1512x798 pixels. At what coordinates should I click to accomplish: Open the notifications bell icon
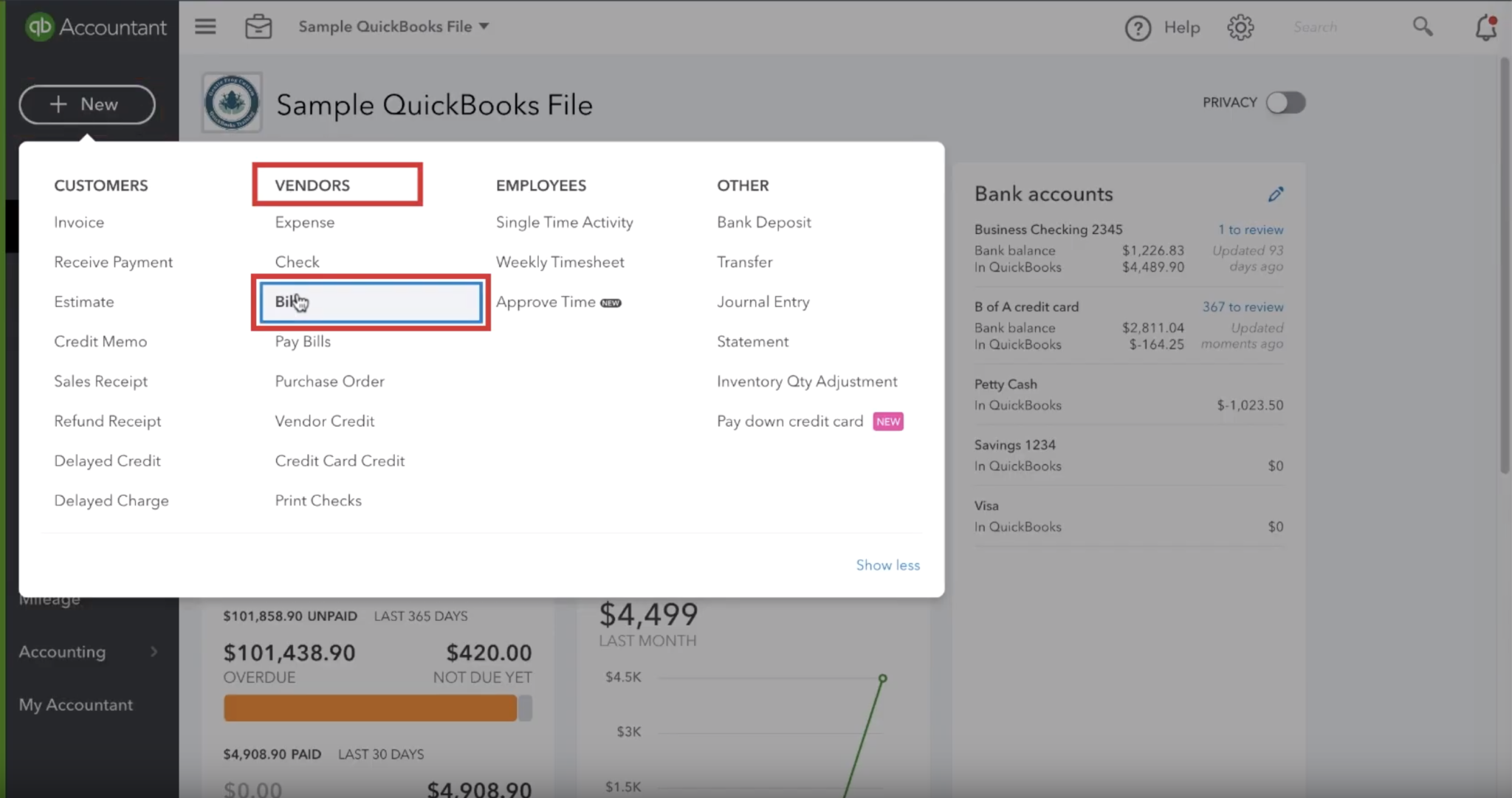tap(1485, 27)
